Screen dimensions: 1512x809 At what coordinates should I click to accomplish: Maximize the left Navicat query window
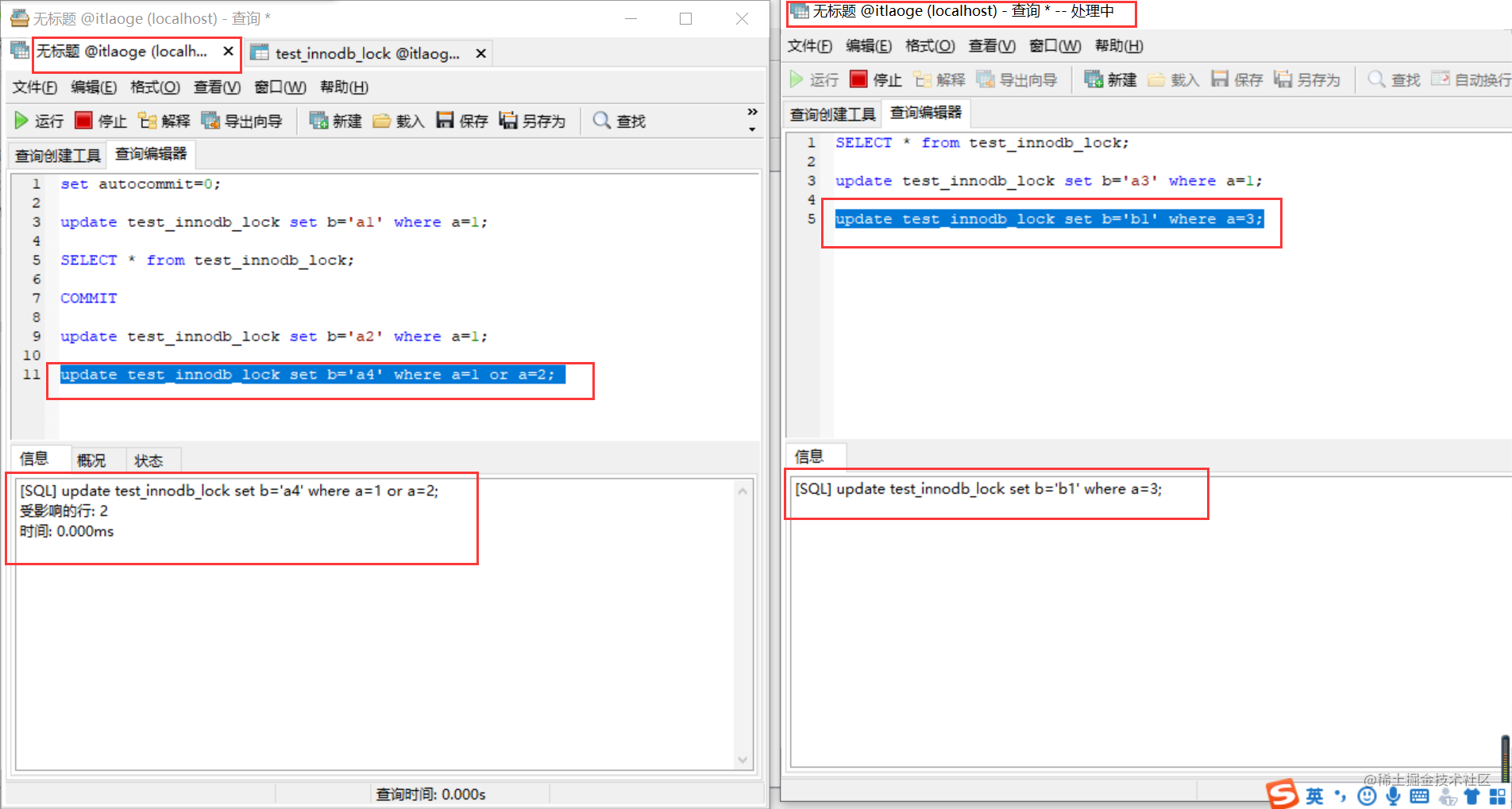click(x=686, y=18)
